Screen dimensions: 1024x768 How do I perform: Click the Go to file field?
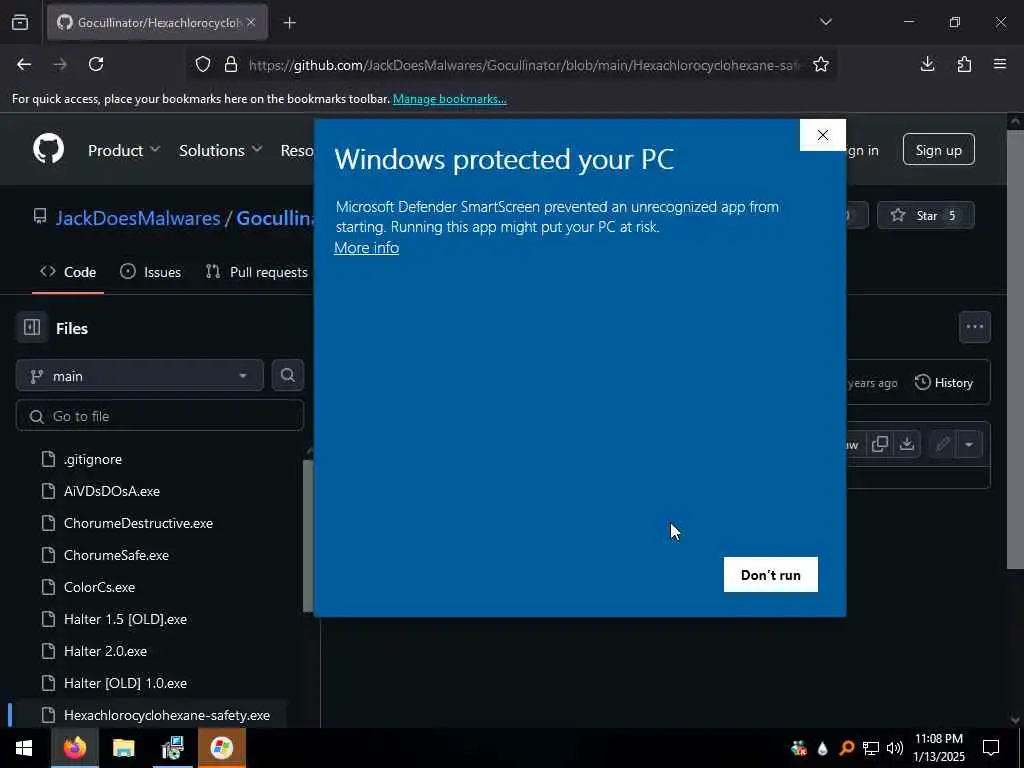[x=160, y=416]
